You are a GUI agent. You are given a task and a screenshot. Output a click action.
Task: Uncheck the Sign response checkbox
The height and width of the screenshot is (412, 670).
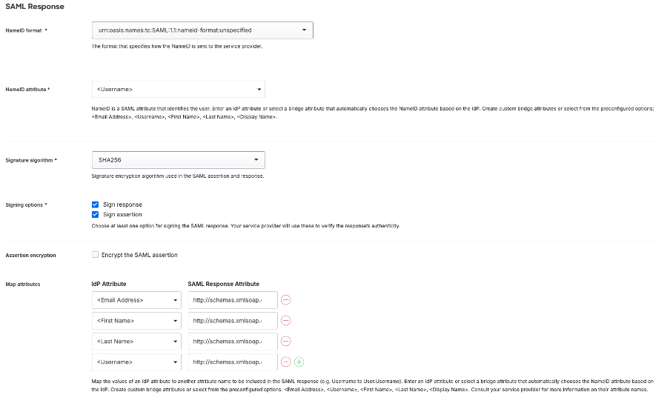coord(95,204)
